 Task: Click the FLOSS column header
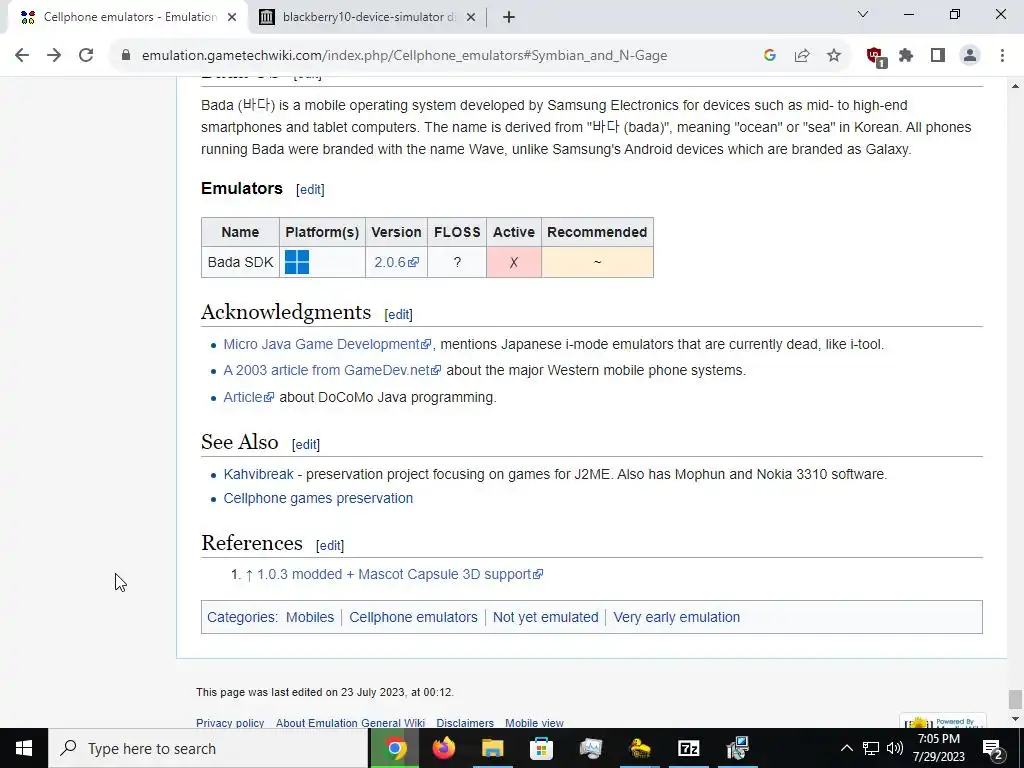pyautogui.click(x=457, y=232)
